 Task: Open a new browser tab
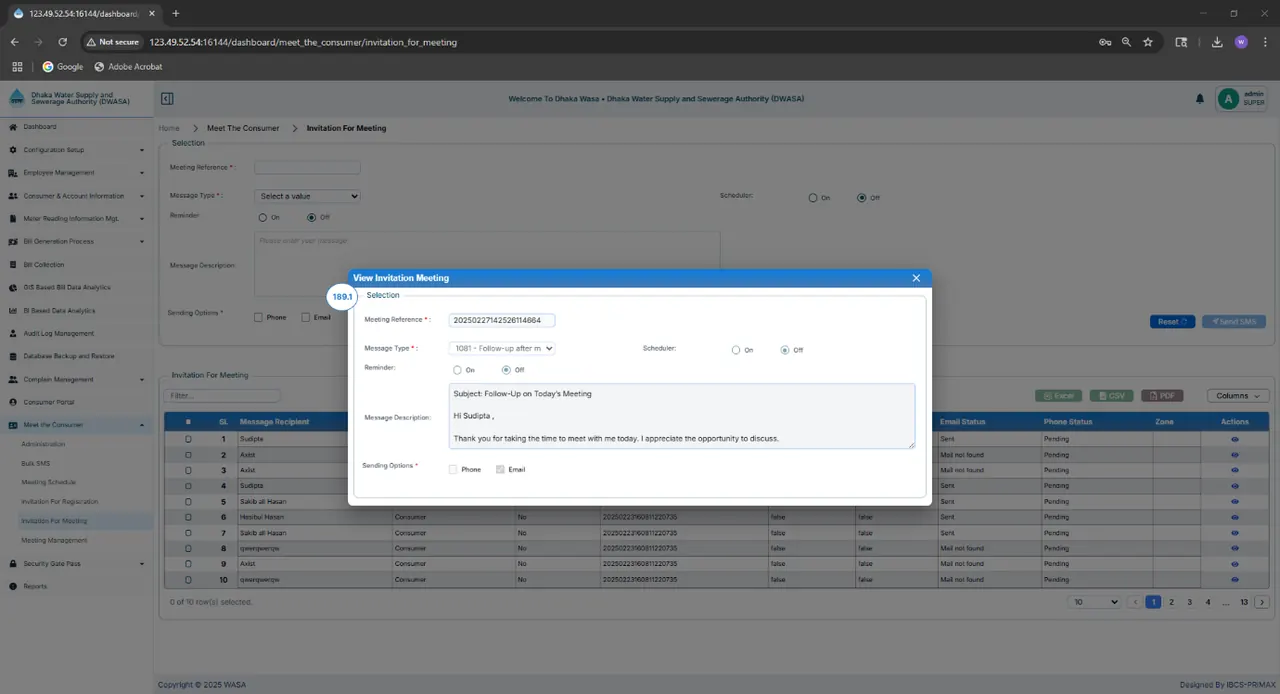point(176,13)
